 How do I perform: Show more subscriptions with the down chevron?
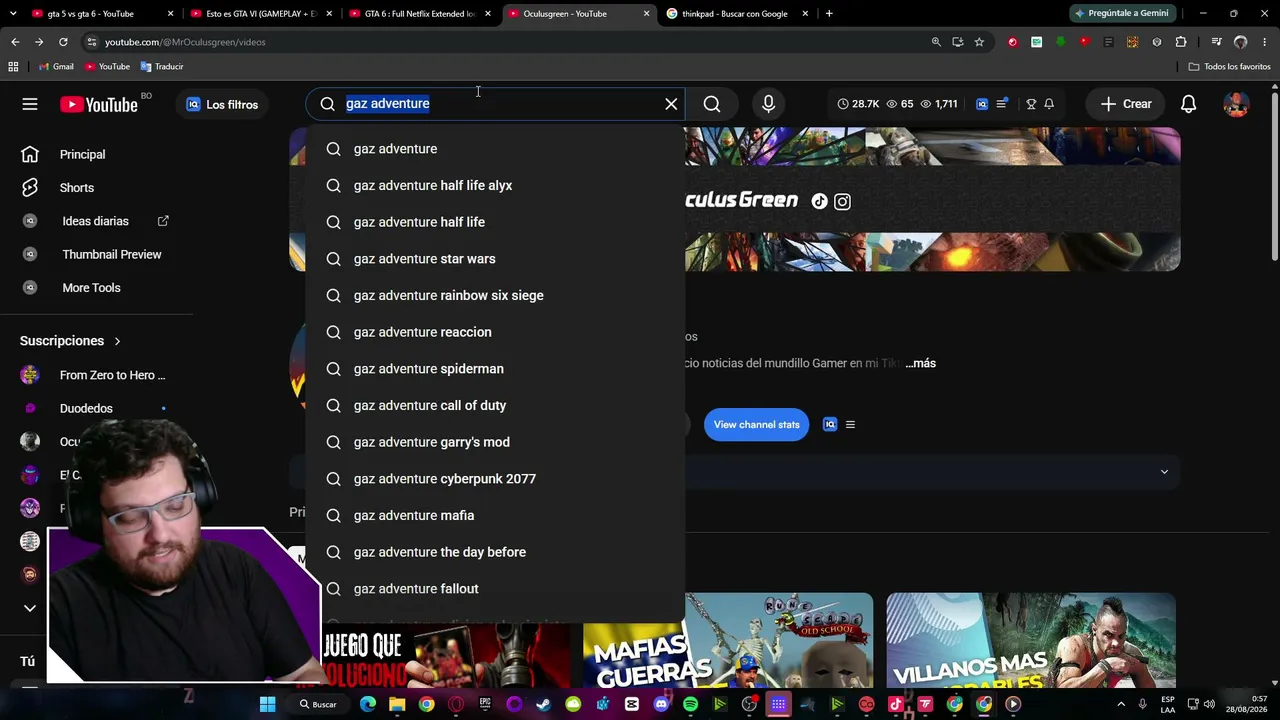pyautogui.click(x=30, y=608)
